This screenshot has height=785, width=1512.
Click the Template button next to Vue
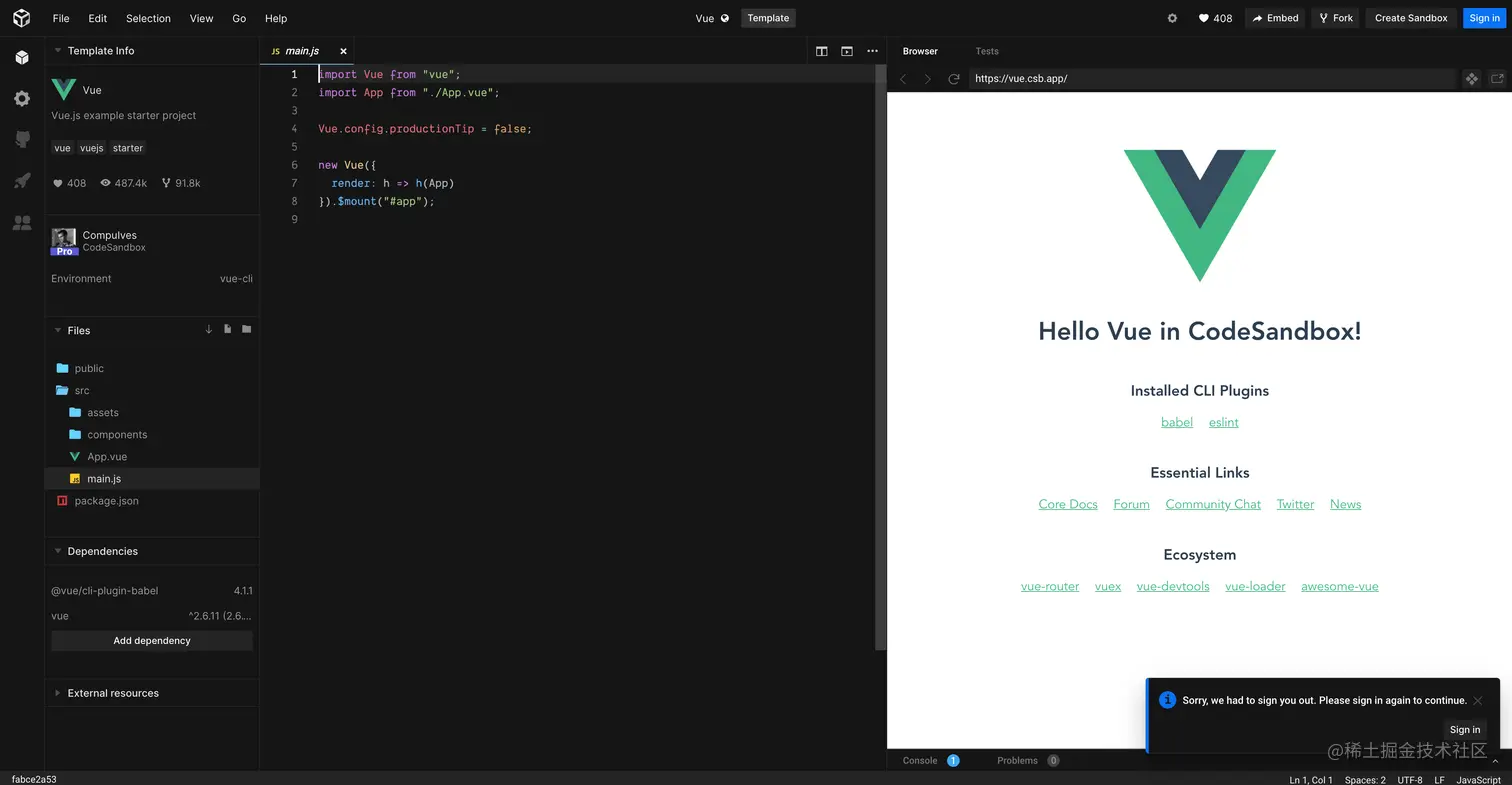(768, 18)
